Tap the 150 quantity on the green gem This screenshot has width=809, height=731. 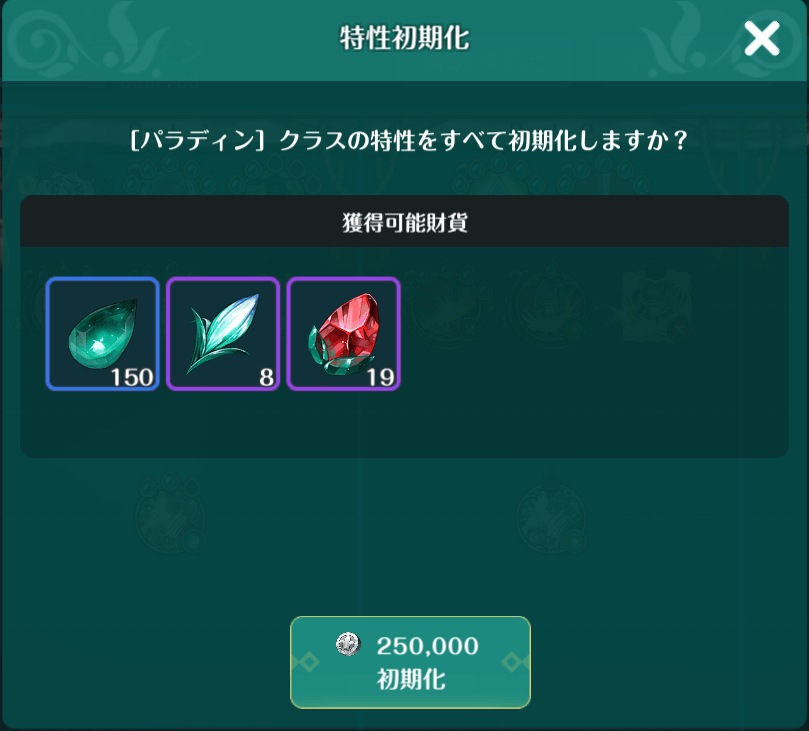pyautogui.click(x=132, y=377)
